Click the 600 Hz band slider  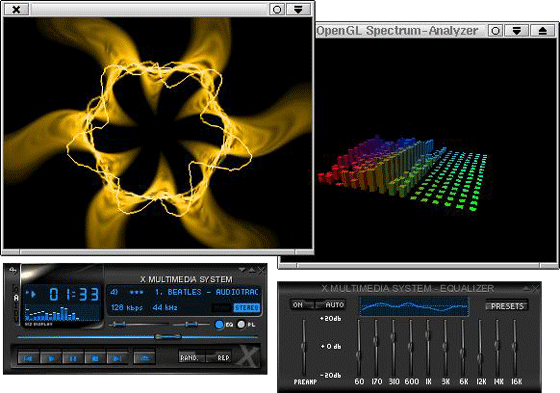(411, 347)
